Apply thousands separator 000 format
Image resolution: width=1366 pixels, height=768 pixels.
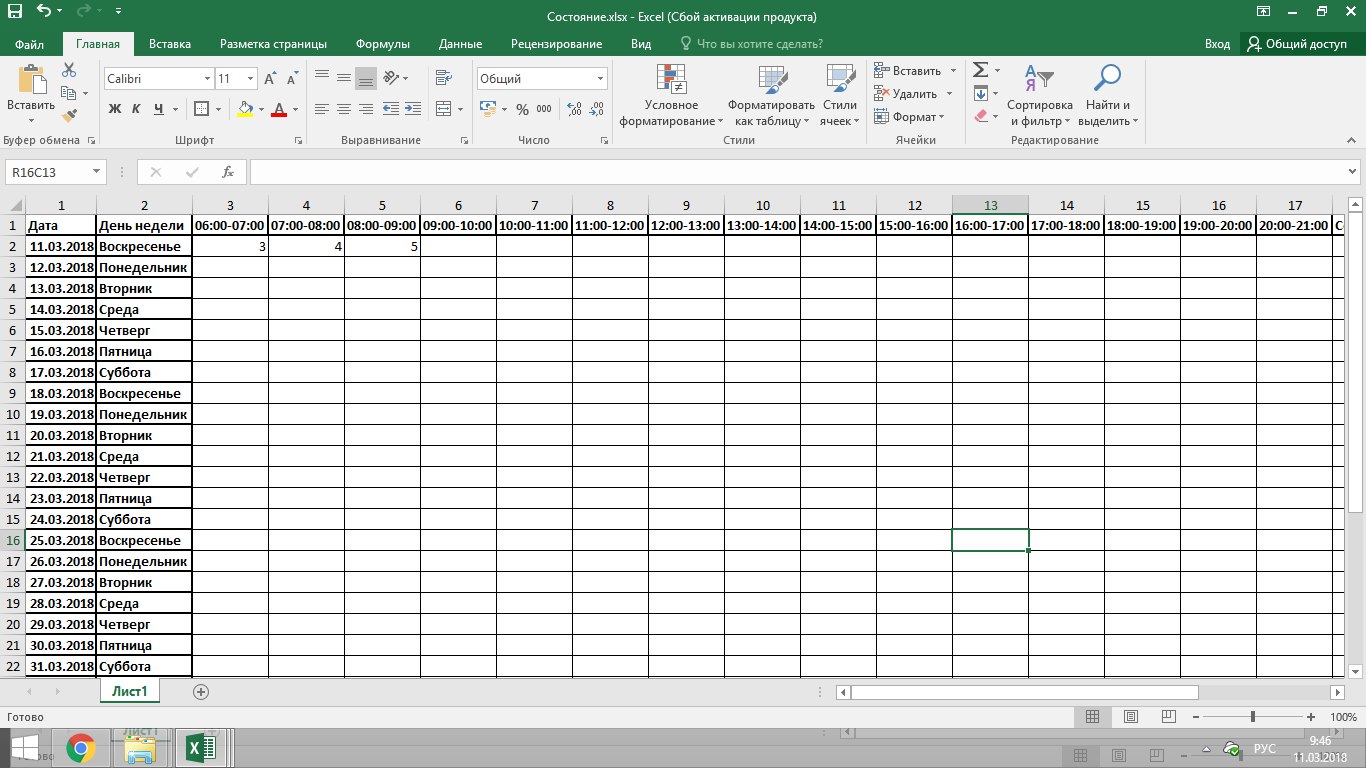(544, 109)
